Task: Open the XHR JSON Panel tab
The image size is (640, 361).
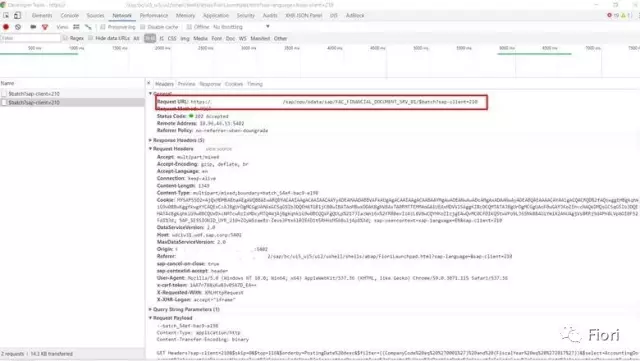Action: tap(304, 16)
